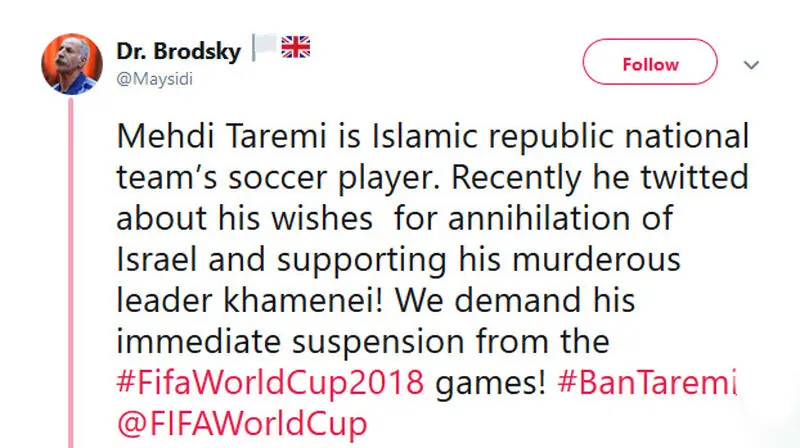
Task: Click the UK flag emoji icon
Action: [x=296, y=47]
